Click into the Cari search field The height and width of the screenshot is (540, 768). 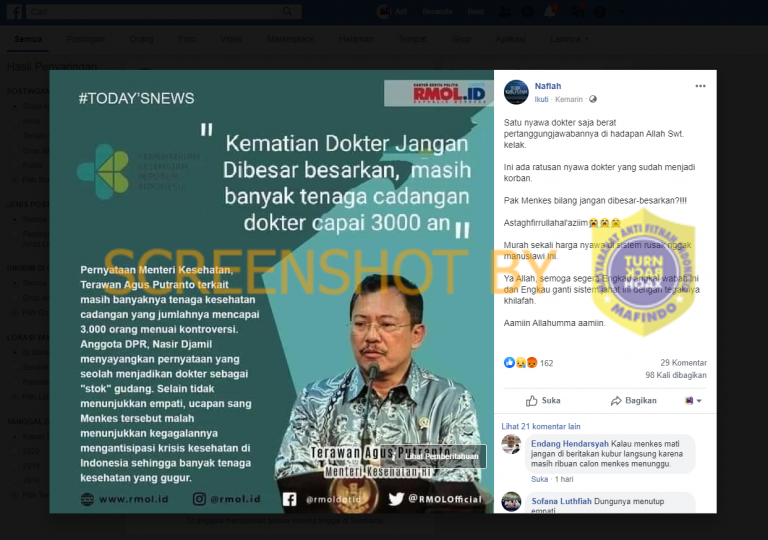click(x=154, y=11)
